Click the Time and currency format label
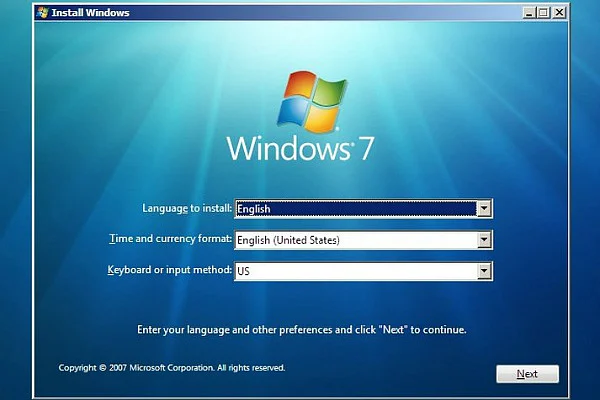This screenshot has width=600, height=400. (170, 239)
